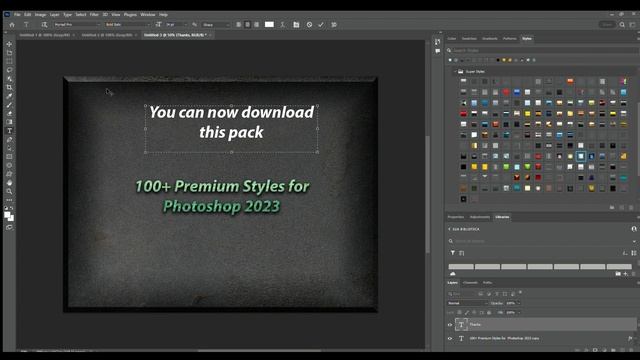This screenshot has width=640, height=360.
Task: Apply the highlighted style thumbnail in Styles
Action: point(581,156)
